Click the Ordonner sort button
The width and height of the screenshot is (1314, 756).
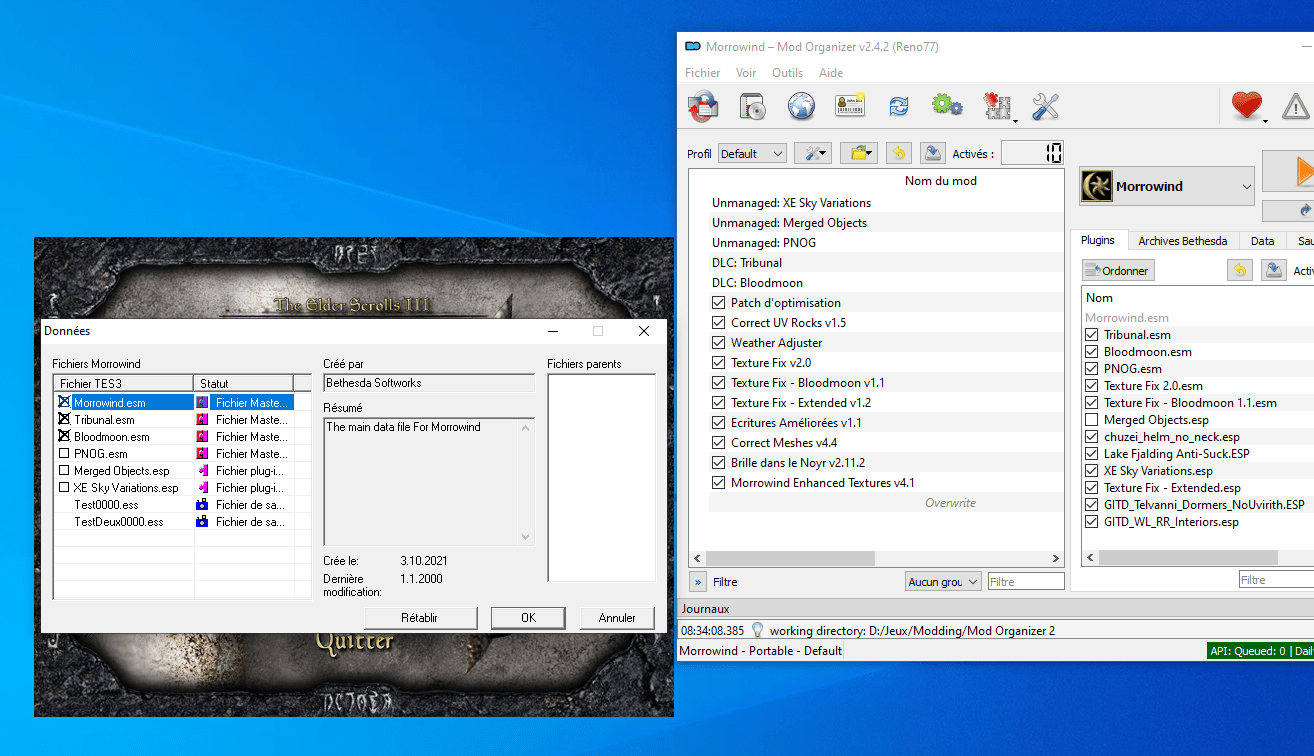tap(1118, 270)
